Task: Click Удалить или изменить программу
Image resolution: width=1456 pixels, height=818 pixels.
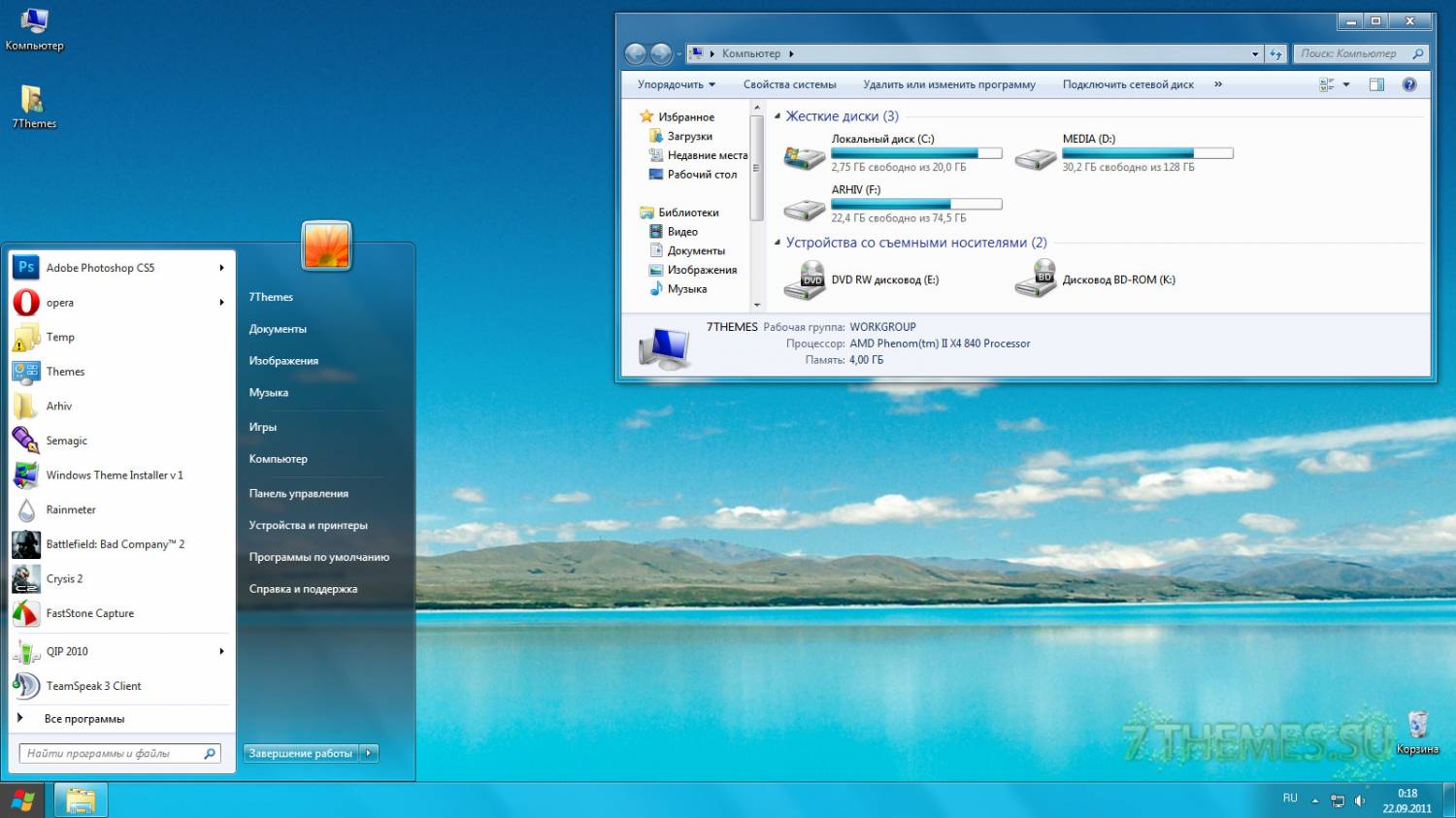Action: tap(949, 84)
